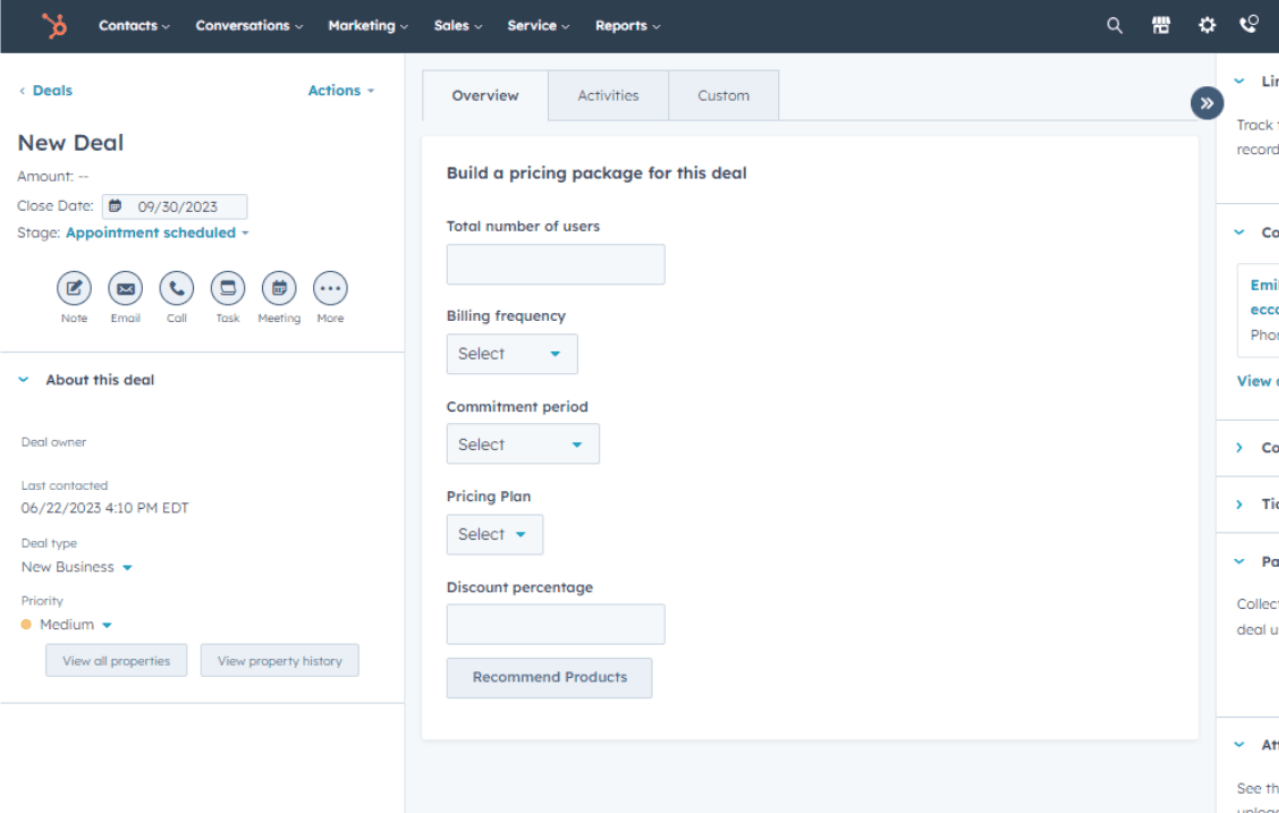Open the Billing frequency dropdown

pyautogui.click(x=511, y=354)
